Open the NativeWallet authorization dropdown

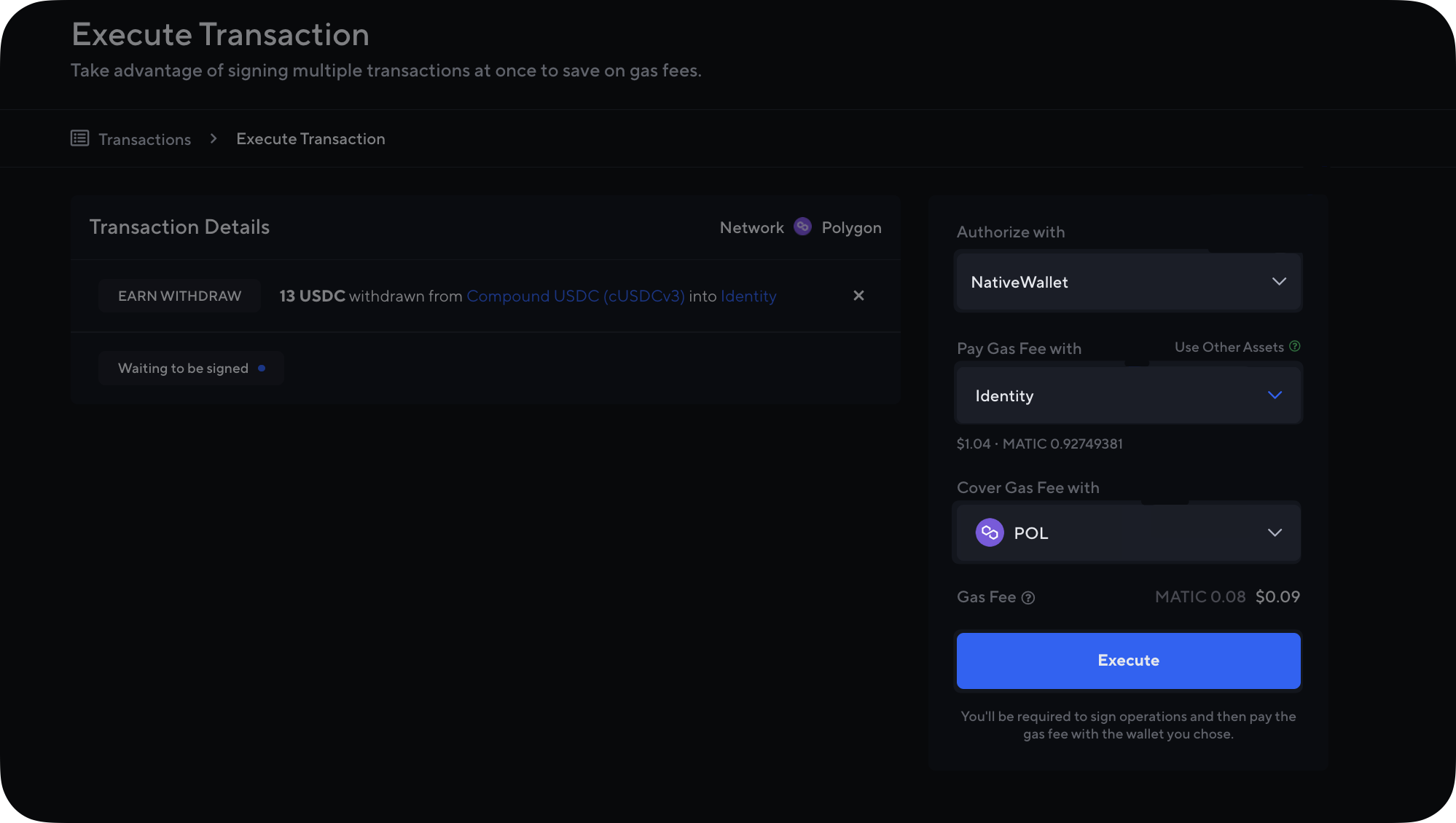pos(1127,282)
